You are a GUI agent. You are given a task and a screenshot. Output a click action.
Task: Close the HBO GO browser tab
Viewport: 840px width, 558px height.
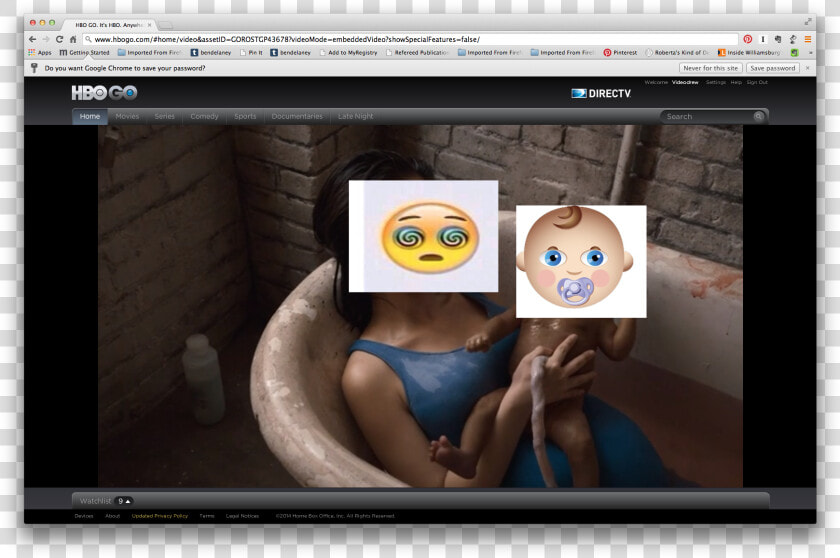[x=149, y=25]
